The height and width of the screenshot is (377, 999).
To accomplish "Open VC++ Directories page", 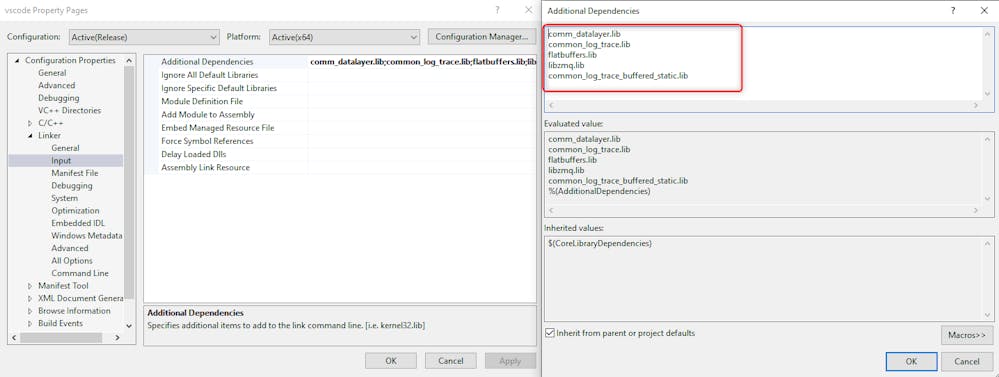I will click(x=69, y=110).
